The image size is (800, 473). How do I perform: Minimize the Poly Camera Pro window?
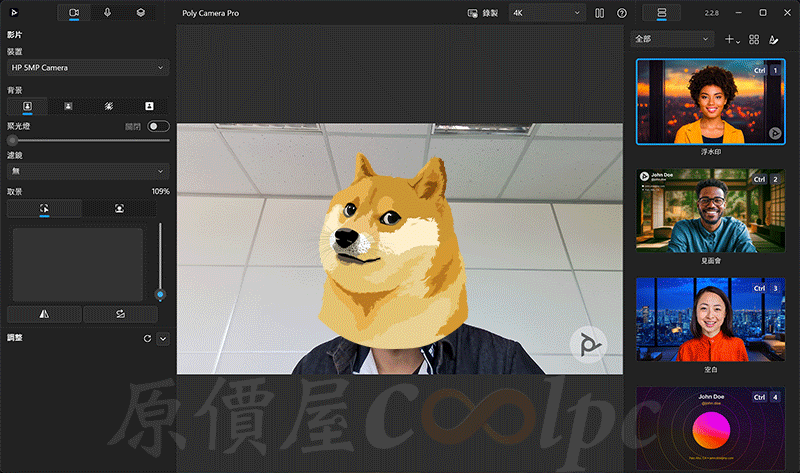point(738,13)
